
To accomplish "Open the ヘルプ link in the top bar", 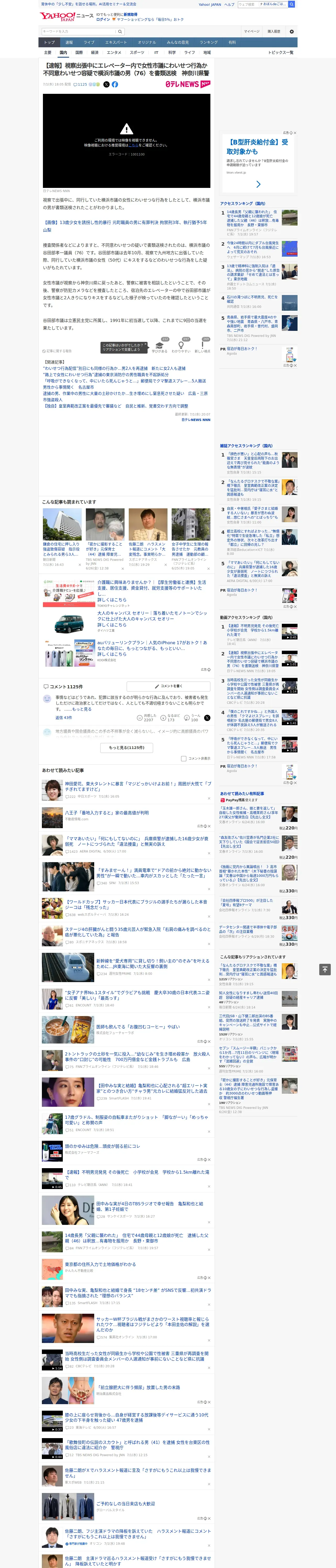I will pos(229,4).
